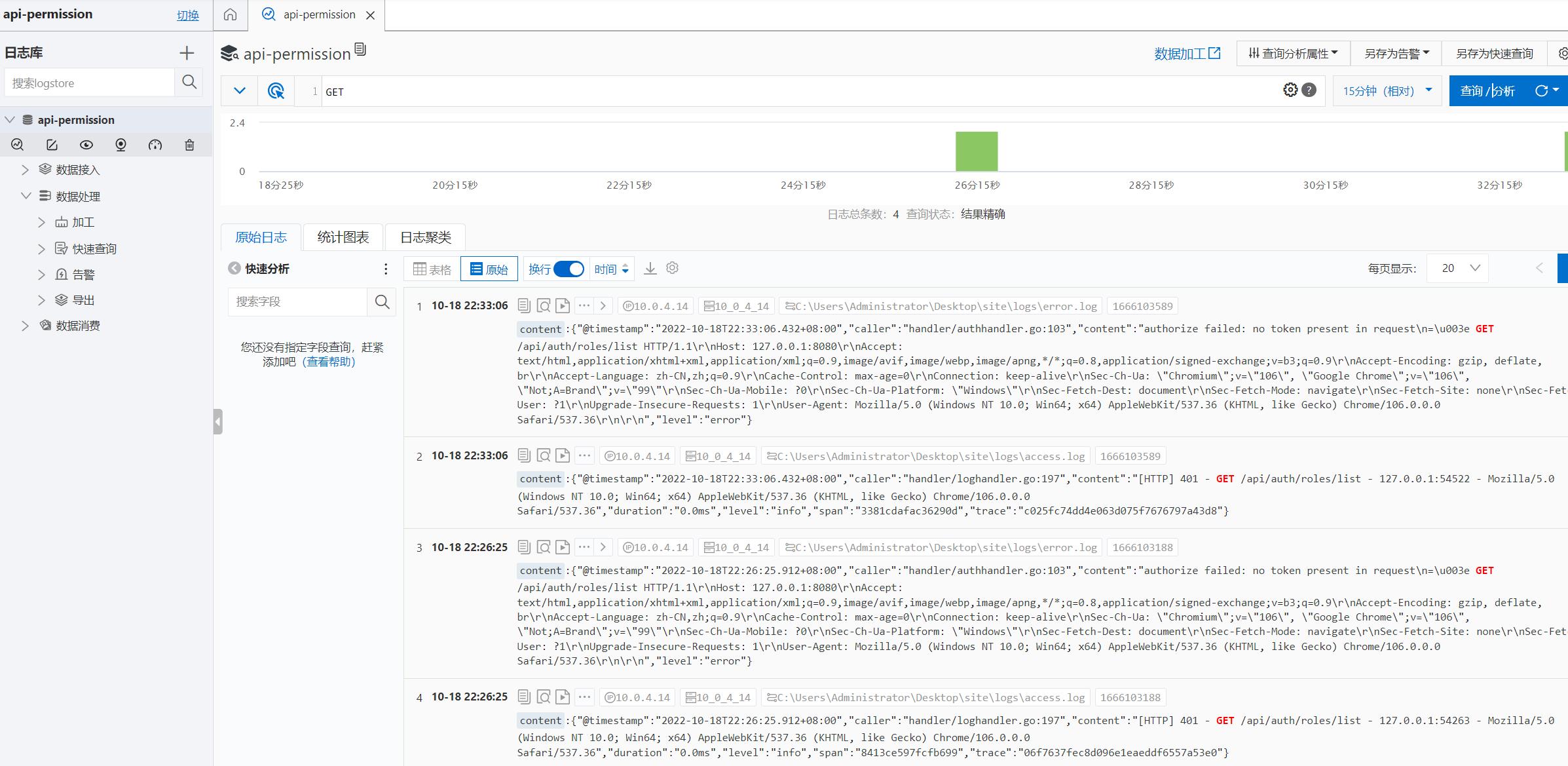The width and height of the screenshot is (1568, 766).
Task: Open the magnifier icon in log entry one
Action: 544,305
